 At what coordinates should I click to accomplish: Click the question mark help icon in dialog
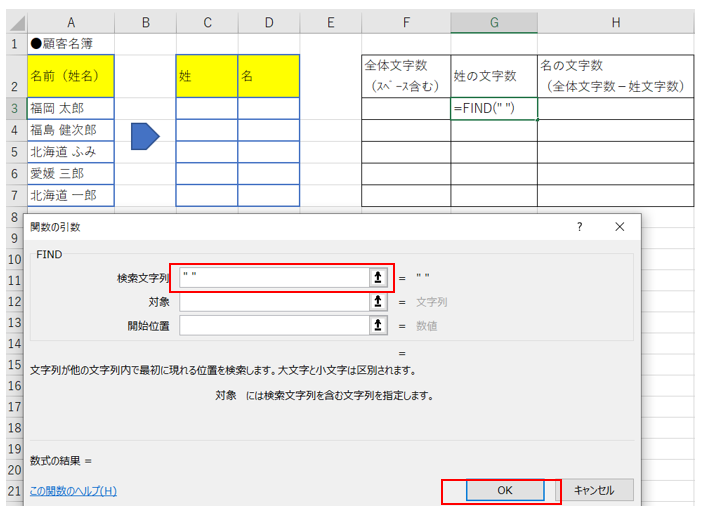point(579,227)
